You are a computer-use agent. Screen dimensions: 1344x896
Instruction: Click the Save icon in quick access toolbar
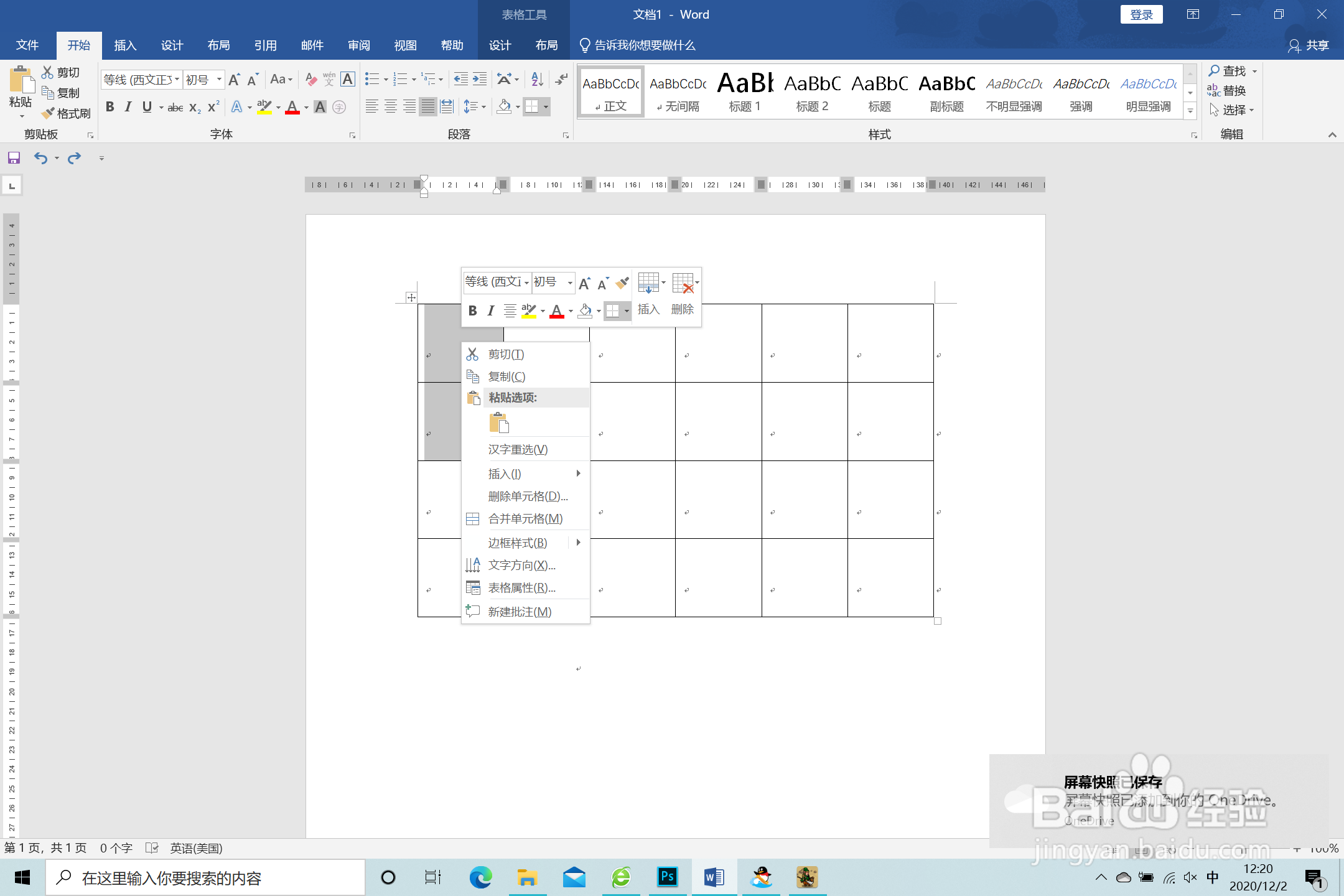[x=14, y=158]
